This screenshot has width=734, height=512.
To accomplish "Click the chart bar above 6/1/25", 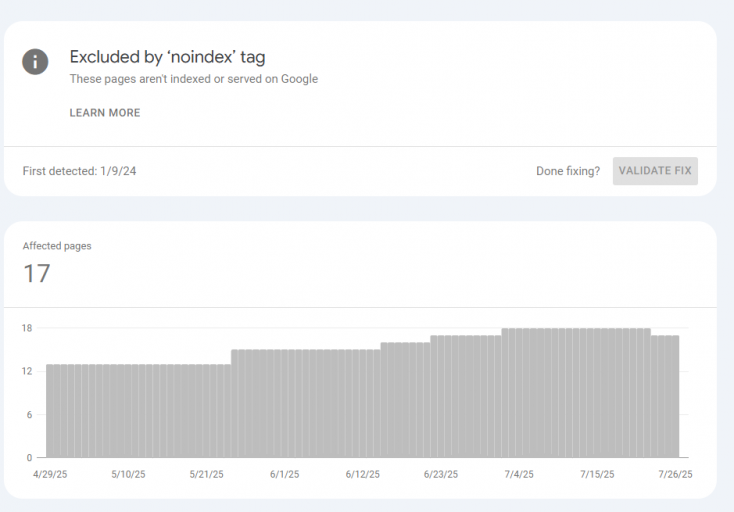I will coord(285,403).
